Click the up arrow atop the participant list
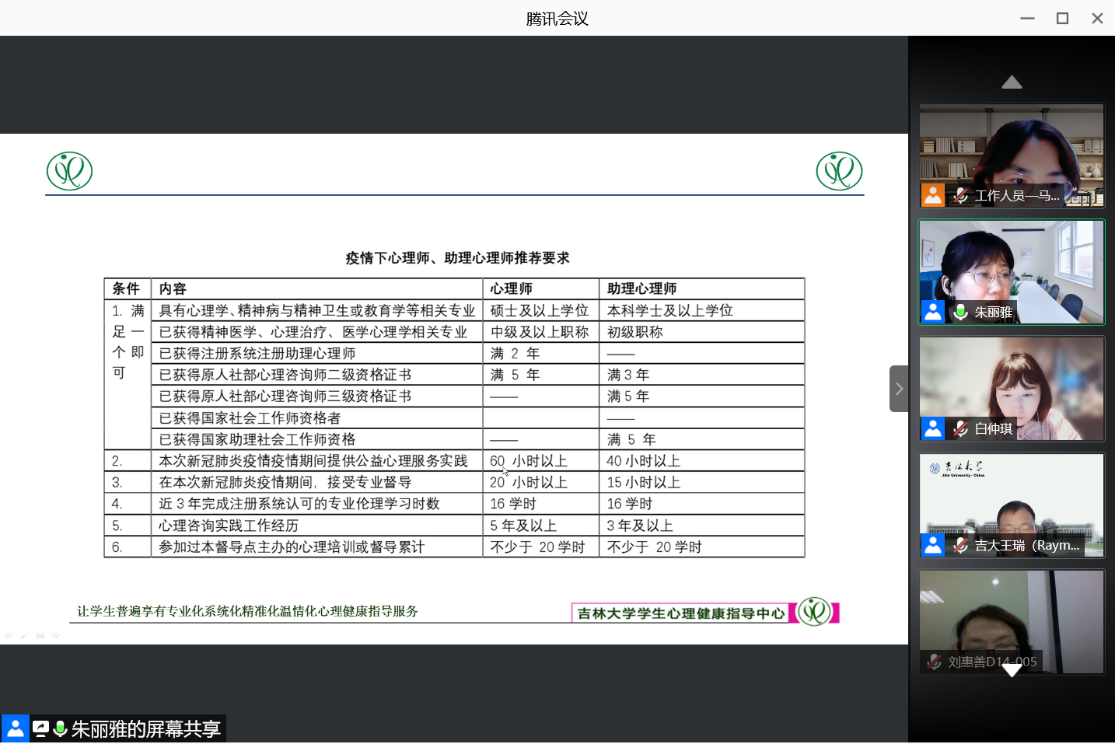The height and width of the screenshot is (744, 1115). point(1011,82)
